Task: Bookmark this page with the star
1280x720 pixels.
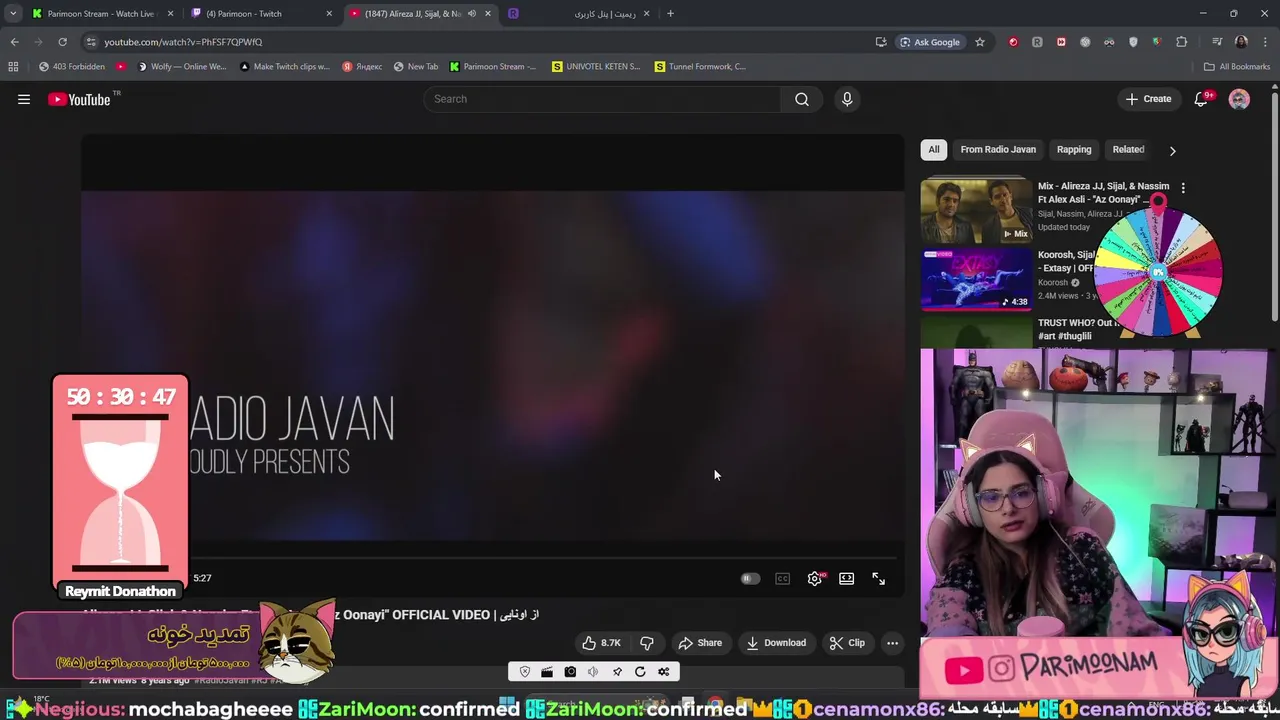Action: tap(980, 42)
